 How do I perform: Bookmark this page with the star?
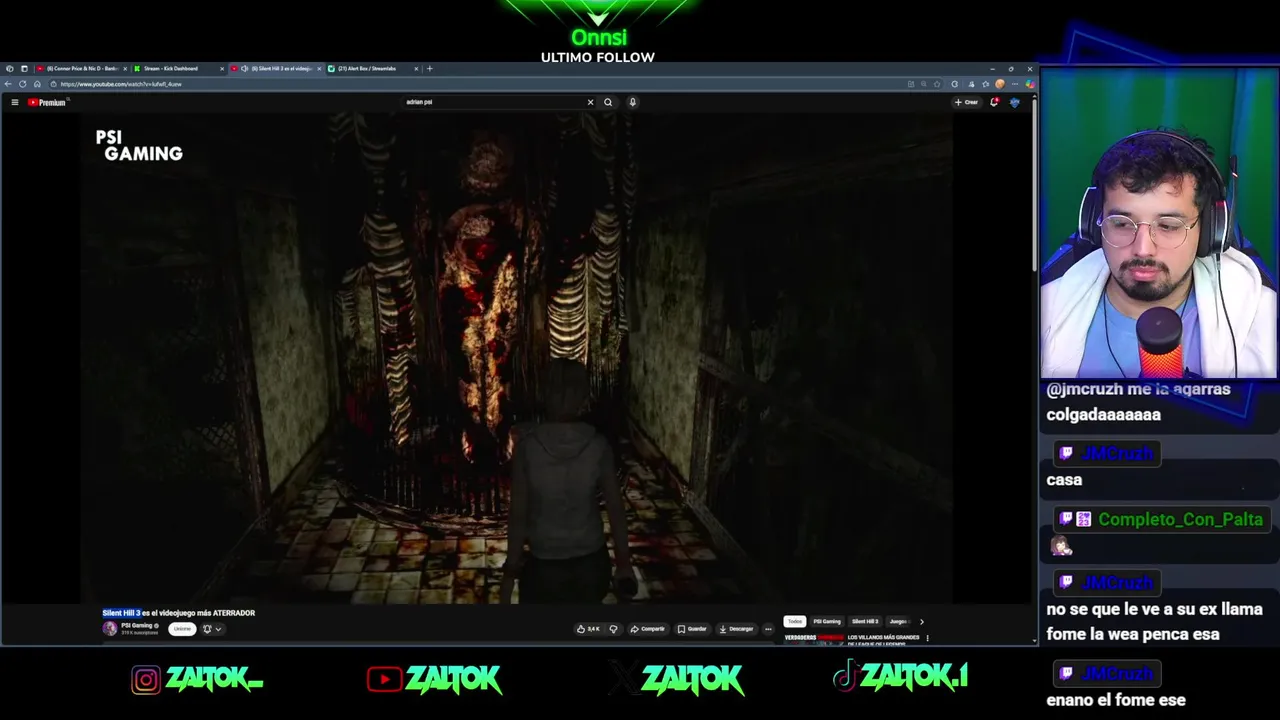[937, 84]
